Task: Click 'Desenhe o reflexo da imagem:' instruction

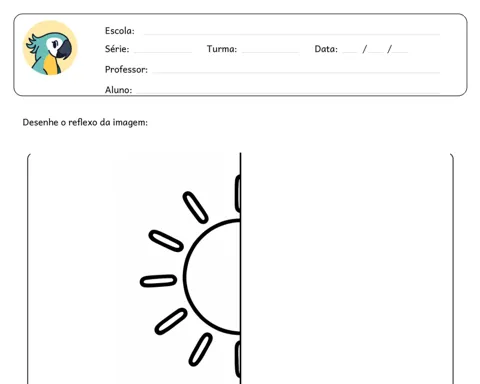Action: click(x=85, y=122)
